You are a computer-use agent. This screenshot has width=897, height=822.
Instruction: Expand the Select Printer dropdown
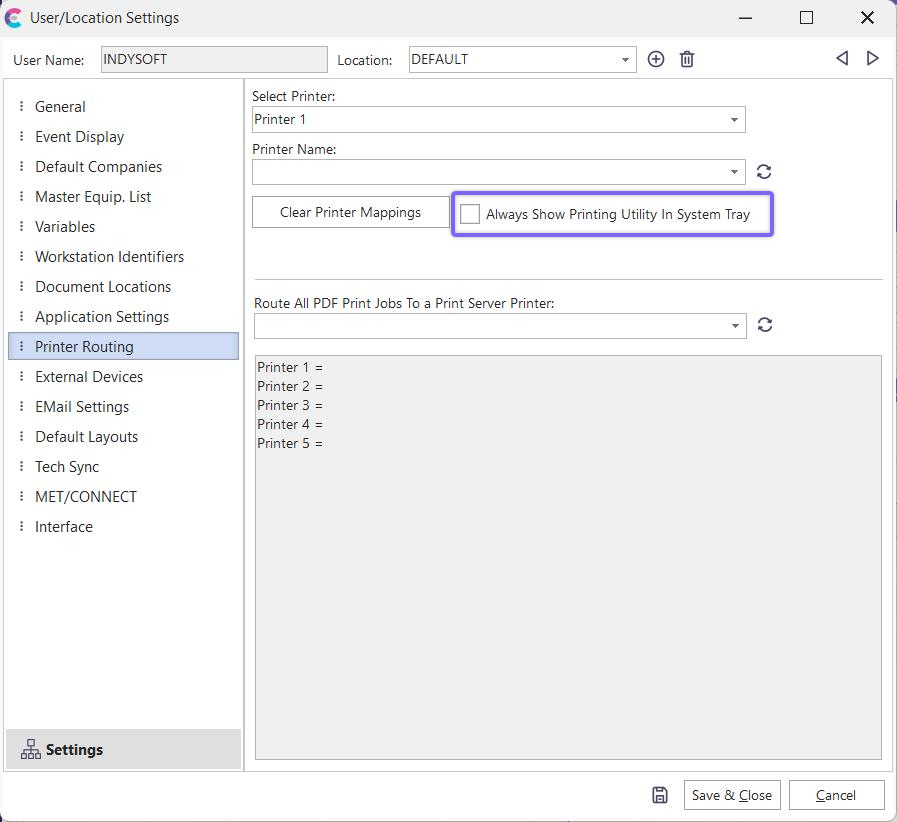coord(734,120)
